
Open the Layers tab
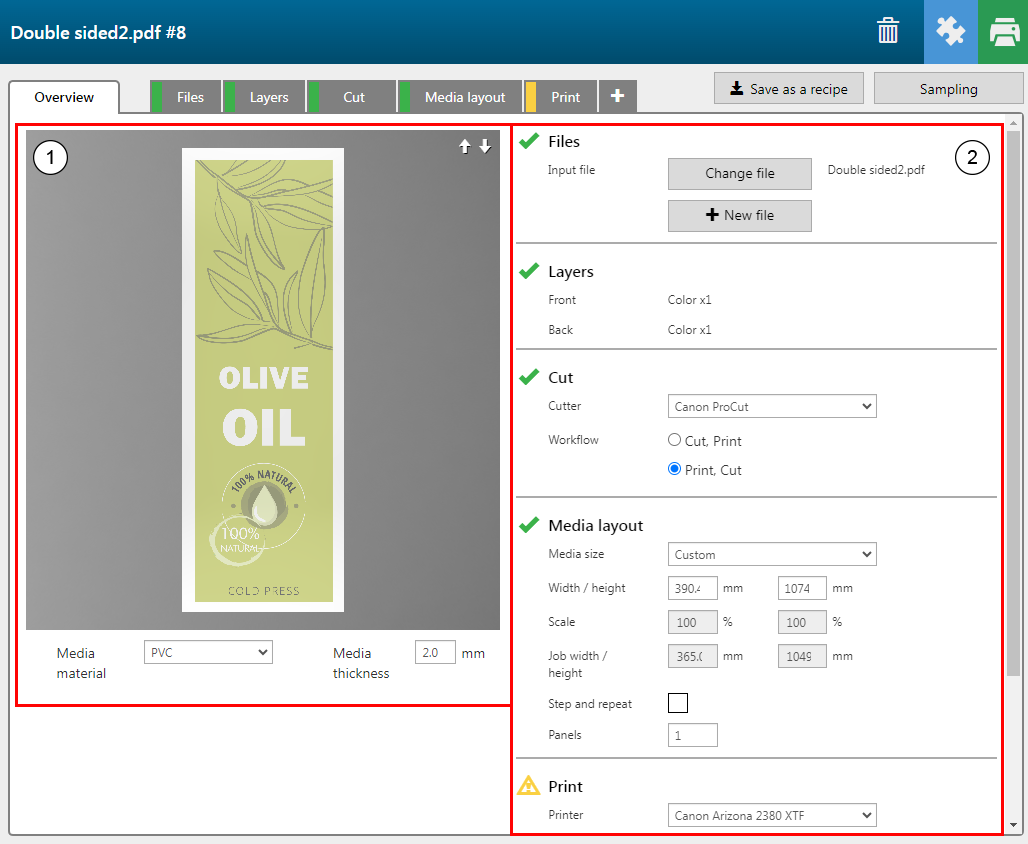268,97
